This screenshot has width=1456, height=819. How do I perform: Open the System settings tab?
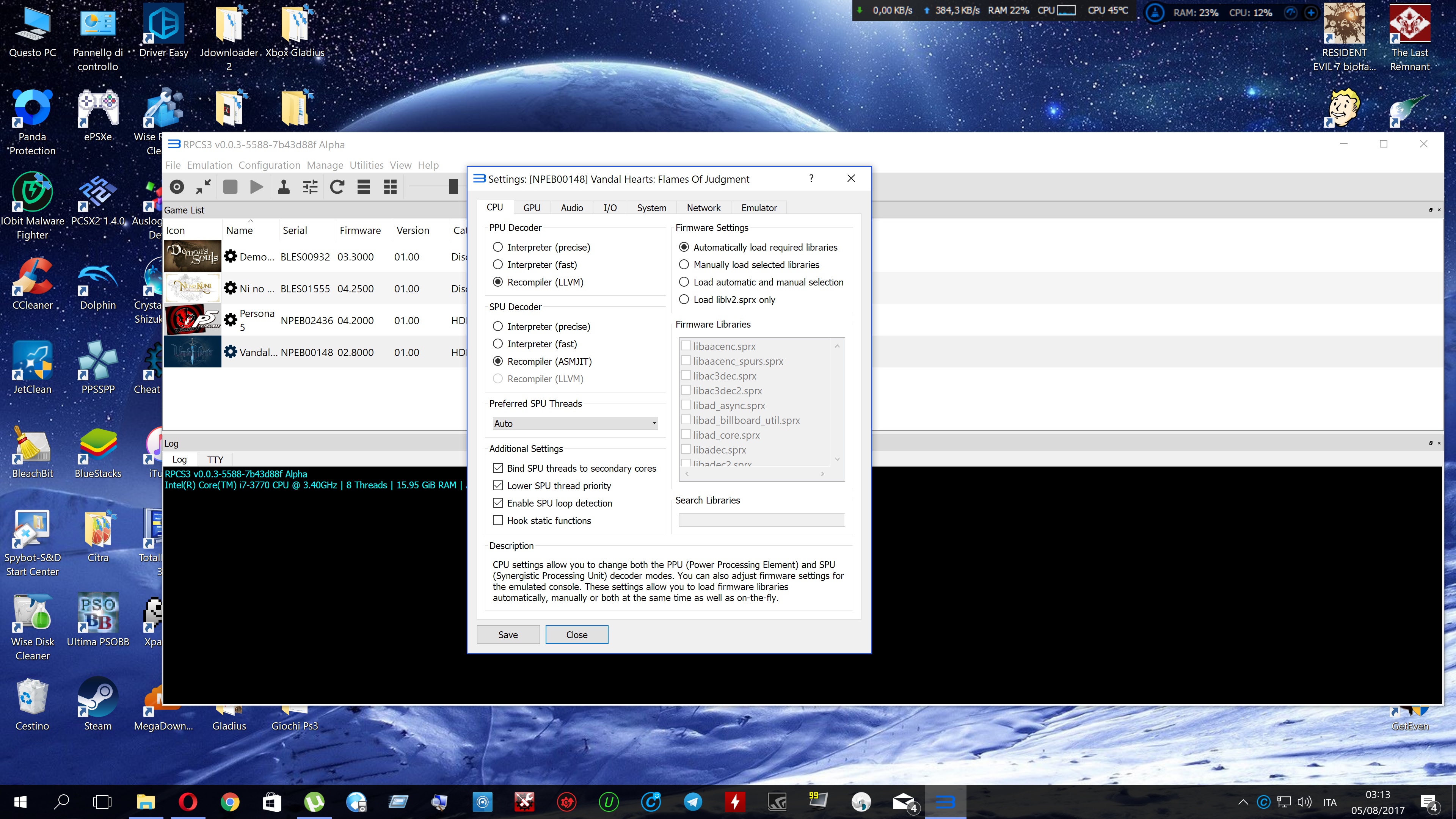click(651, 207)
